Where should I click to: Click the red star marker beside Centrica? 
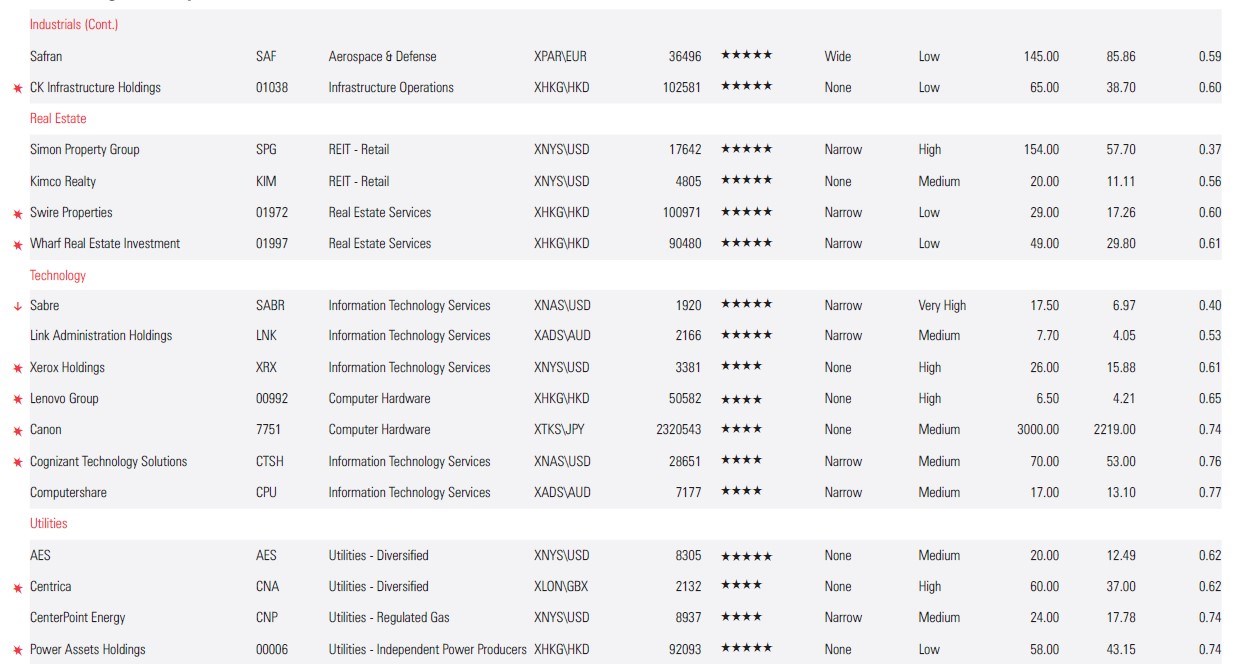click(x=17, y=587)
